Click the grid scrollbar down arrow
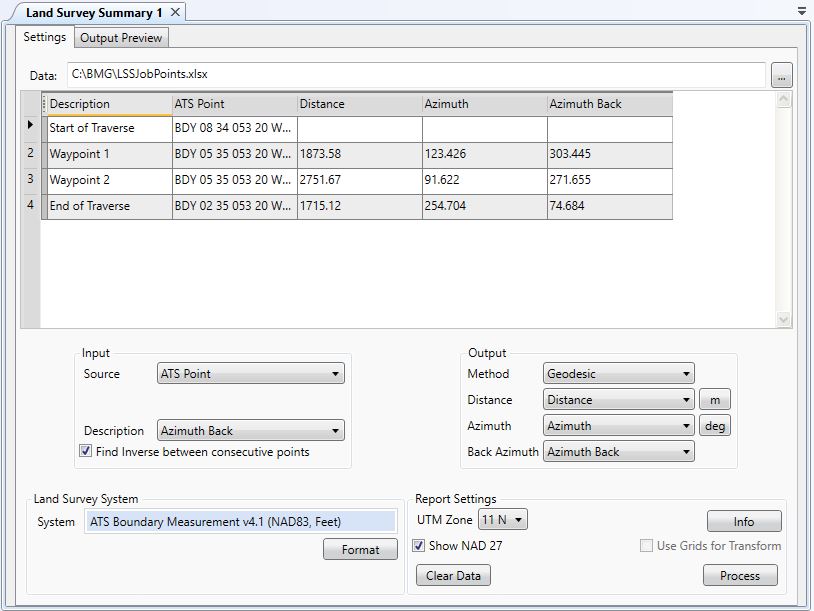The width and height of the screenshot is (814, 611). pos(783,319)
